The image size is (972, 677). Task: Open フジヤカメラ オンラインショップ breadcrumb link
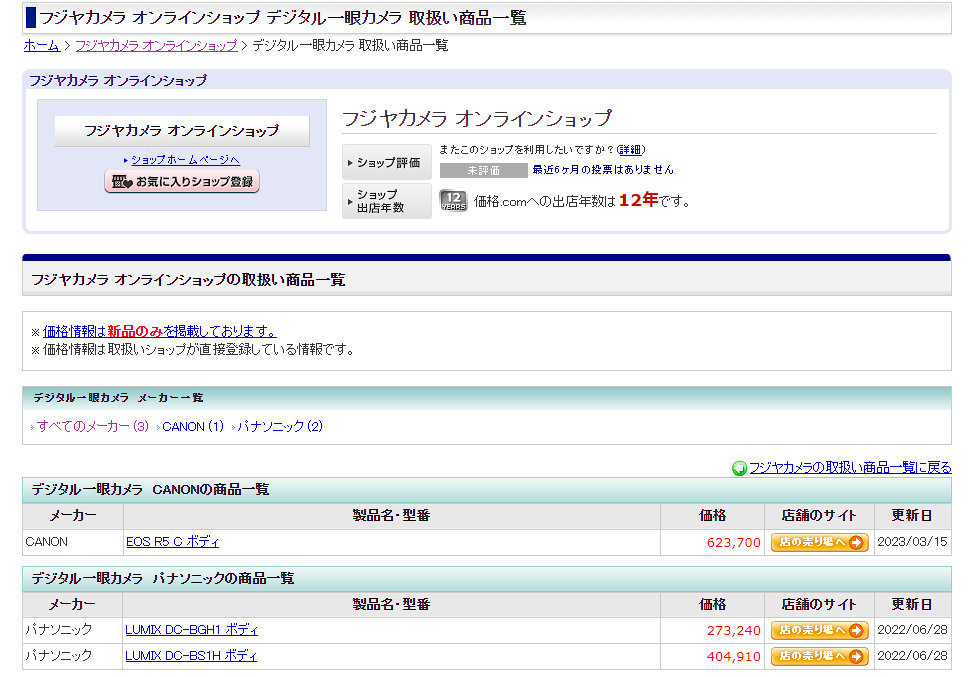pyautogui.click(x=156, y=45)
